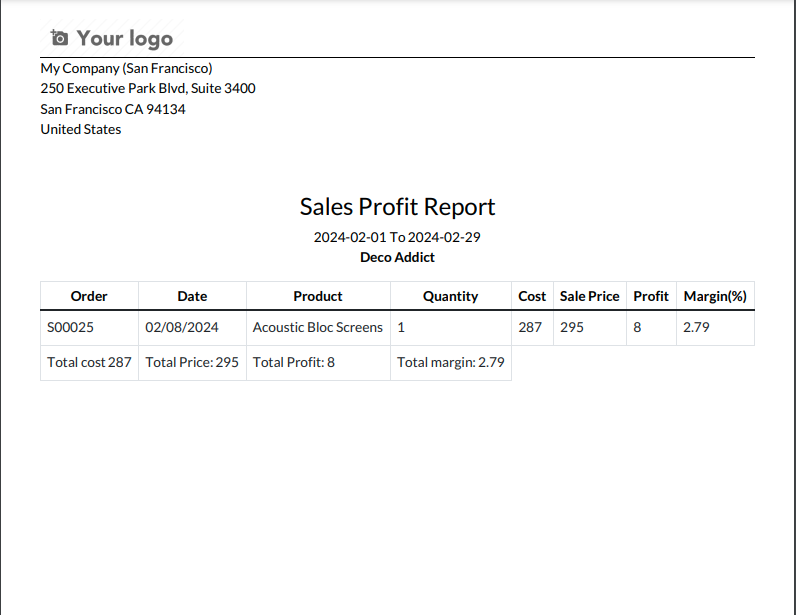This screenshot has width=796, height=615.
Task: Click the Sales Profit Report title
Action: 397,207
